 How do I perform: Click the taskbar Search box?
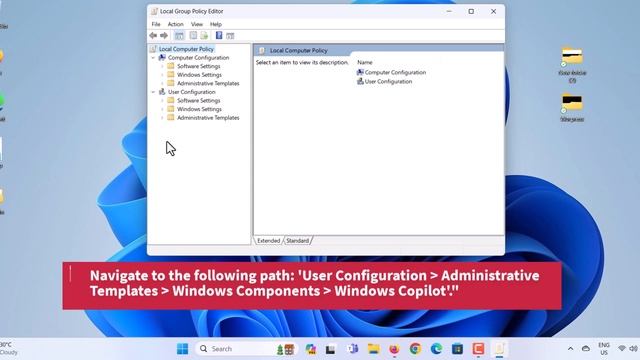246,349
